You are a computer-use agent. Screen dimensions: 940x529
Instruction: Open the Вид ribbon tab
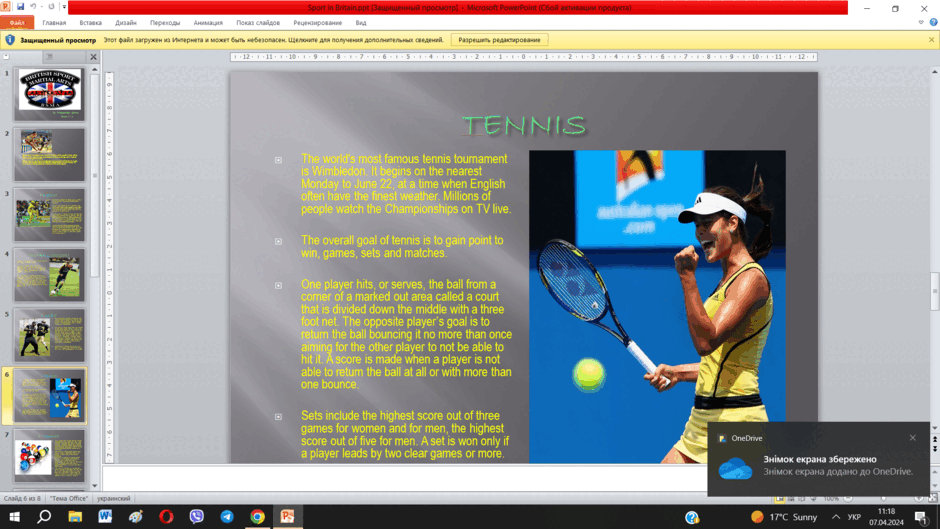click(361, 23)
